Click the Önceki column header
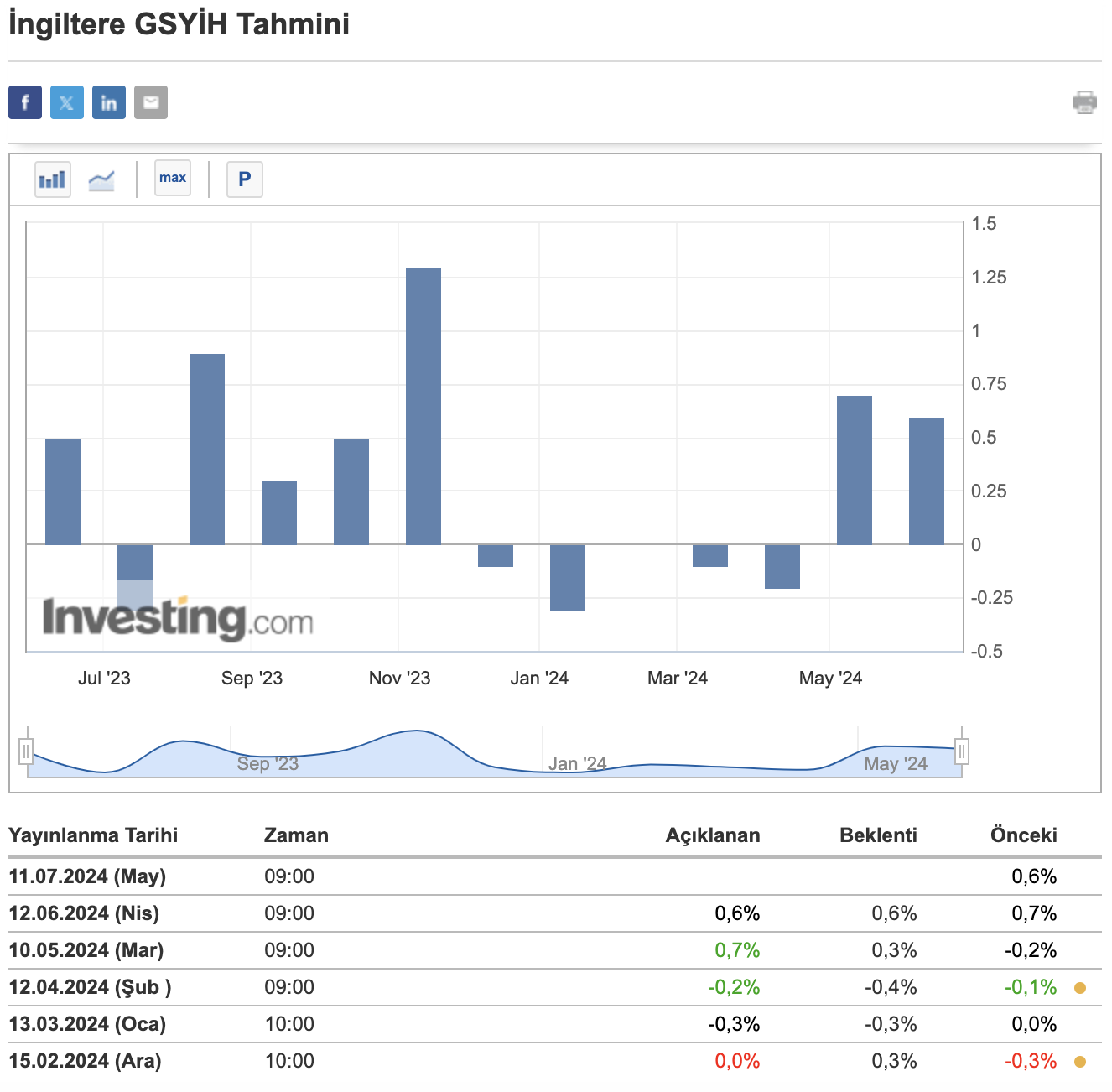This screenshot has width=1112, height=1092. [x=1023, y=835]
